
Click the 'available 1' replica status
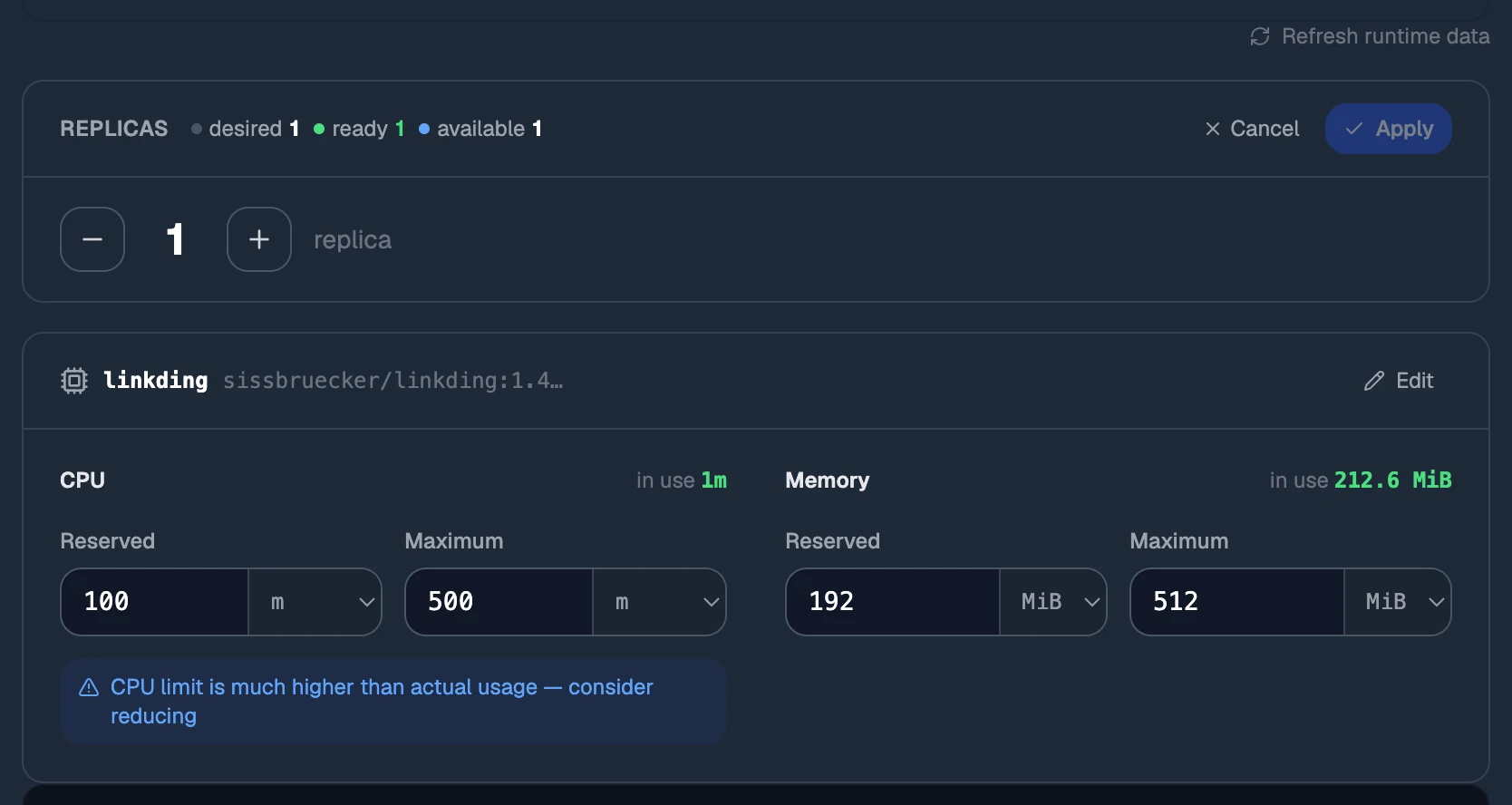coord(480,129)
